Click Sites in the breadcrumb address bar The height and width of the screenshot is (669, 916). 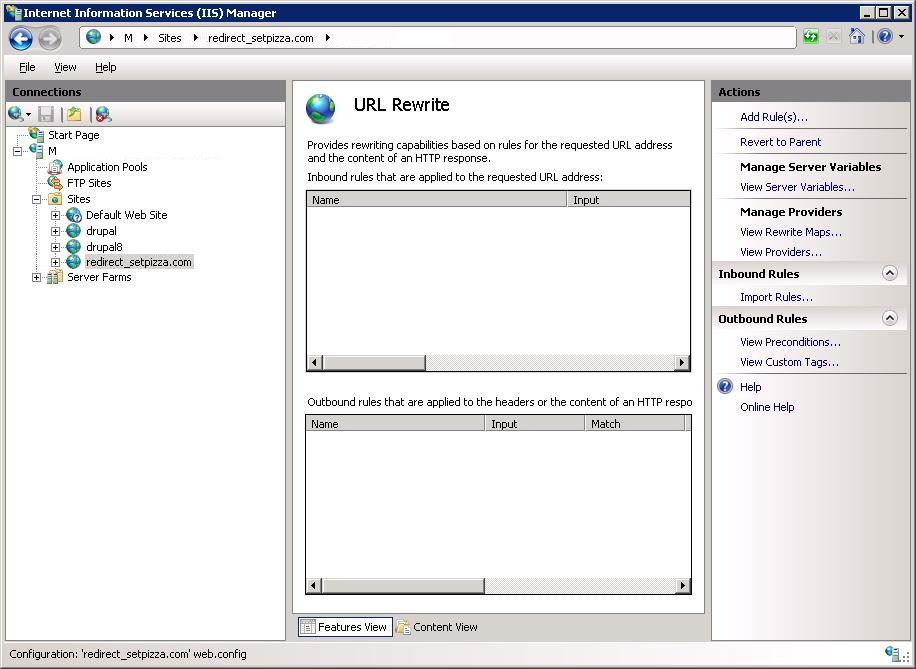pos(169,38)
